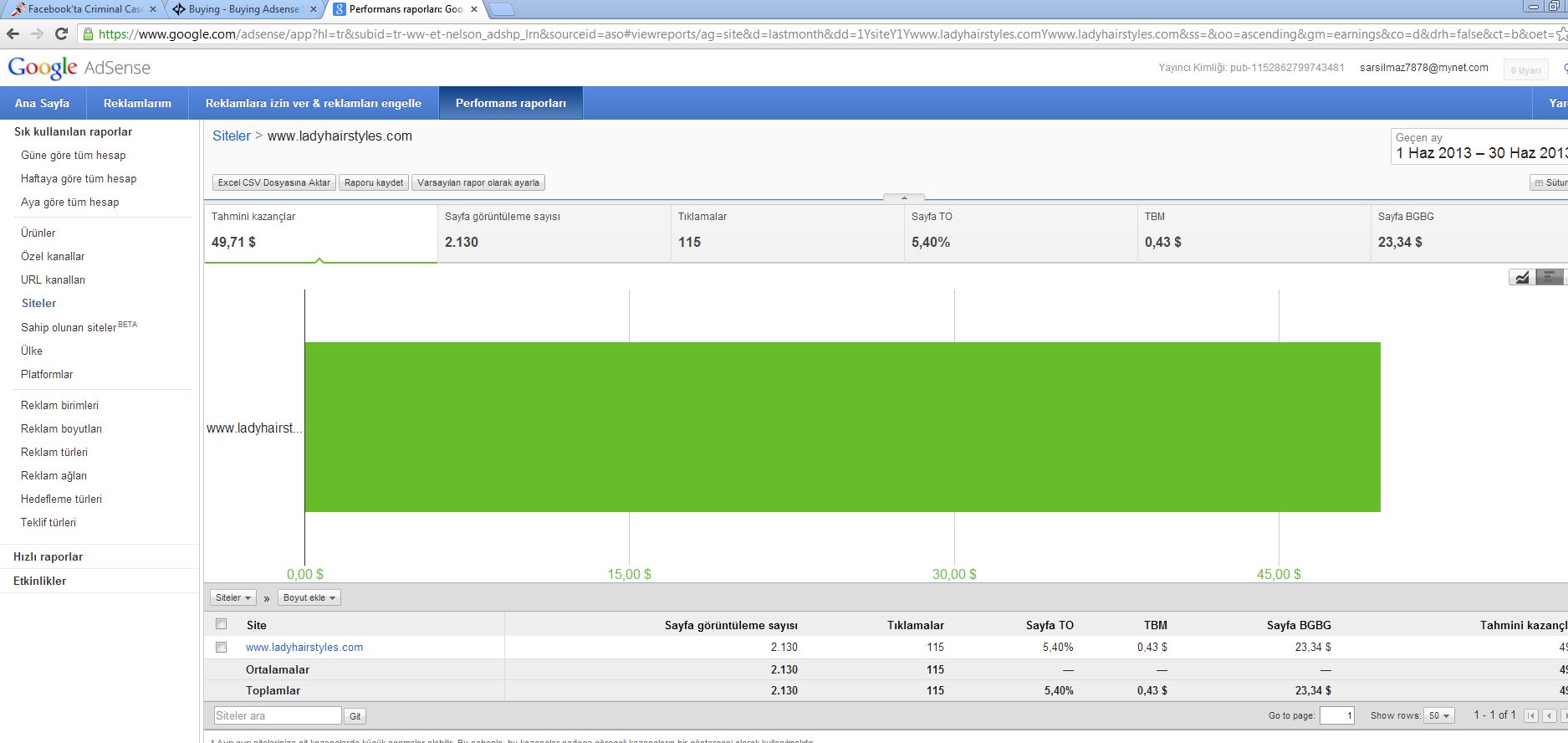The height and width of the screenshot is (743, 1568).
Task: Click the Siteler ara search field
Action: (277, 715)
